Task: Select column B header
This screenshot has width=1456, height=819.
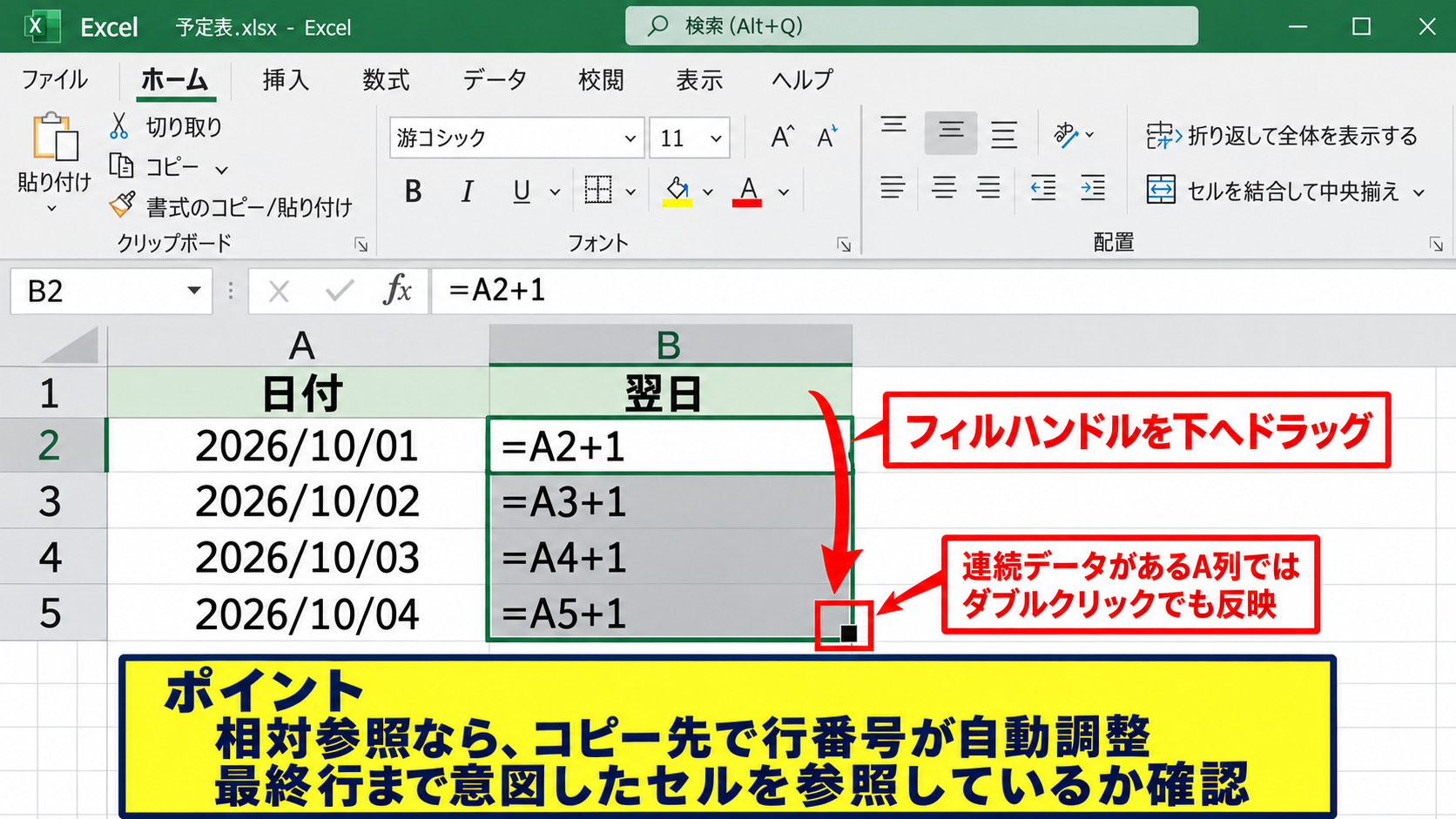Action: (x=670, y=345)
